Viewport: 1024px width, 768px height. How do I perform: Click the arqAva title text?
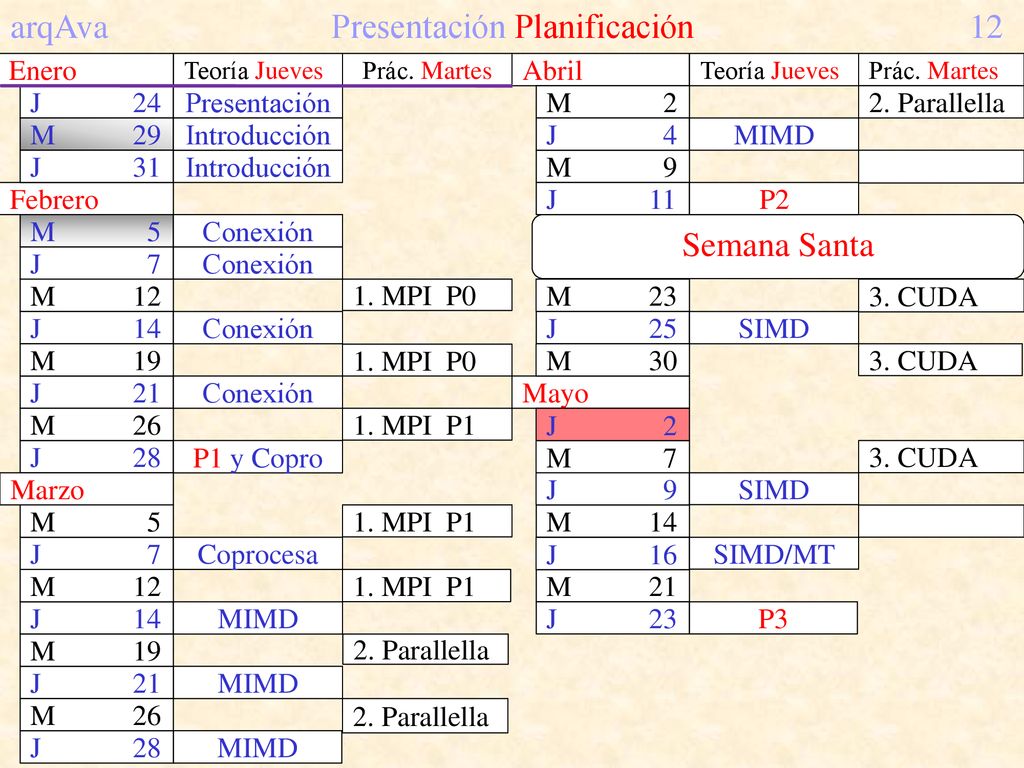pyautogui.click(x=59, y=27)
